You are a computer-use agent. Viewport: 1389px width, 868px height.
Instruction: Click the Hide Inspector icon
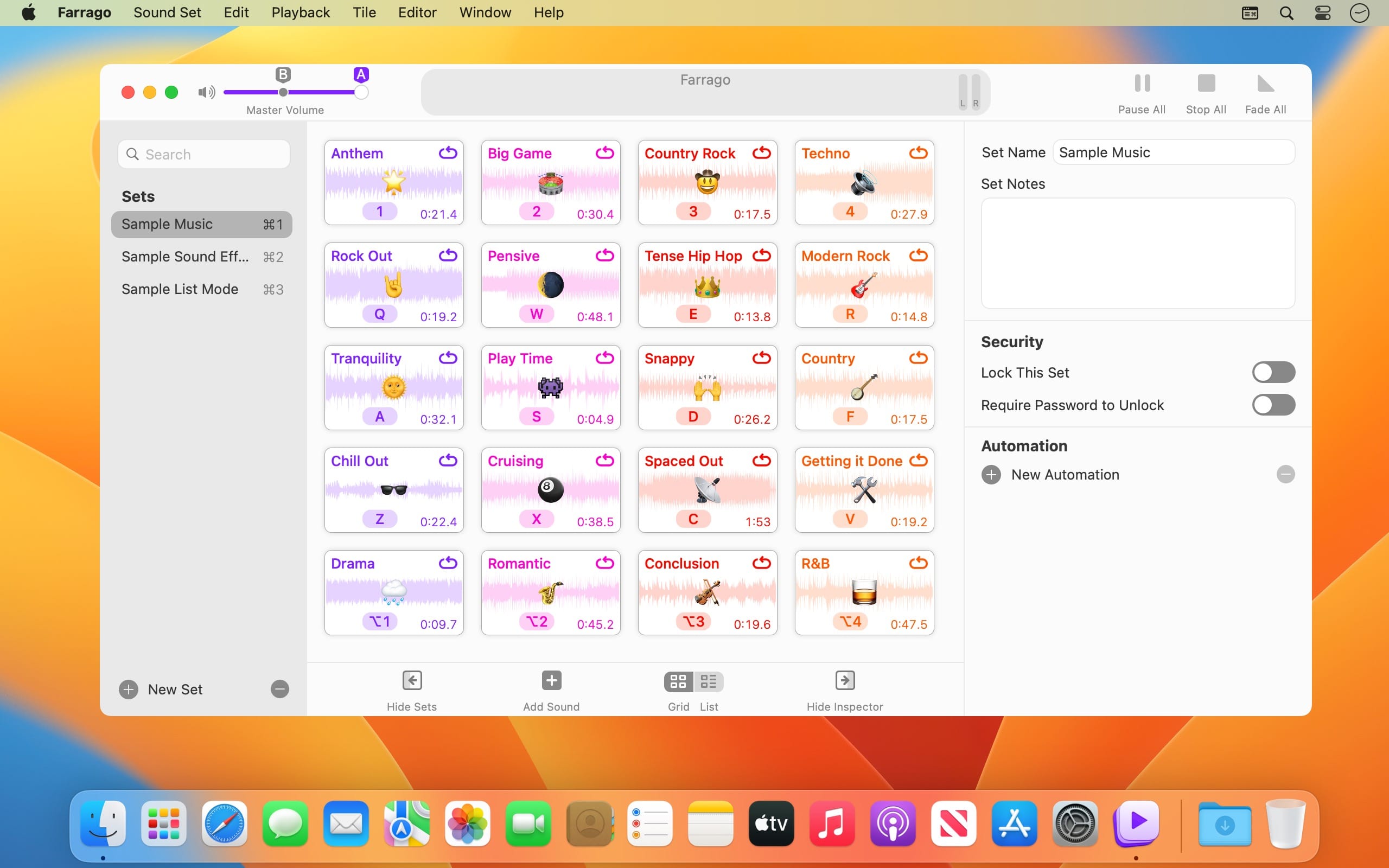pos(844,680)
